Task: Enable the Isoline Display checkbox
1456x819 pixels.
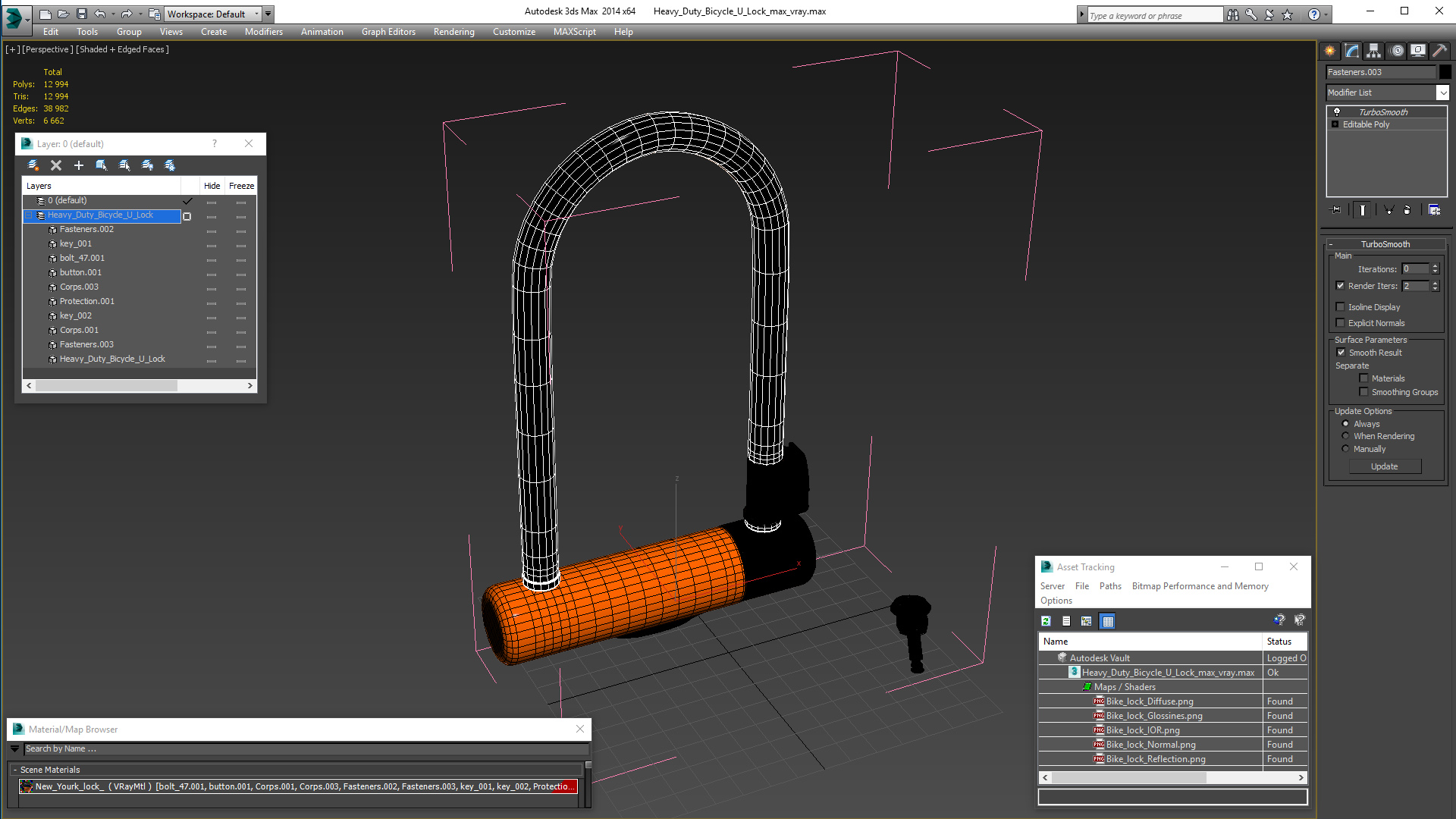Action: click(x=1340, y=307)
